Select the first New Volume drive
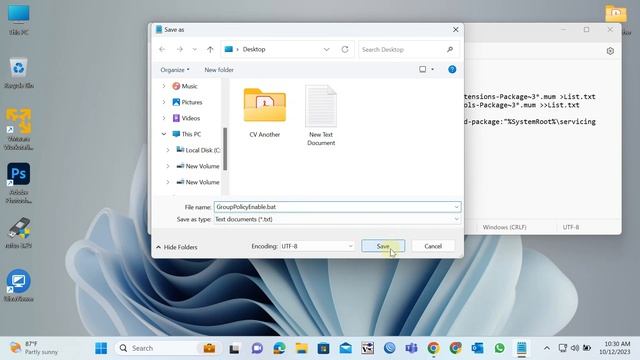This screenshot has width=640, height=360. point(198,166)
